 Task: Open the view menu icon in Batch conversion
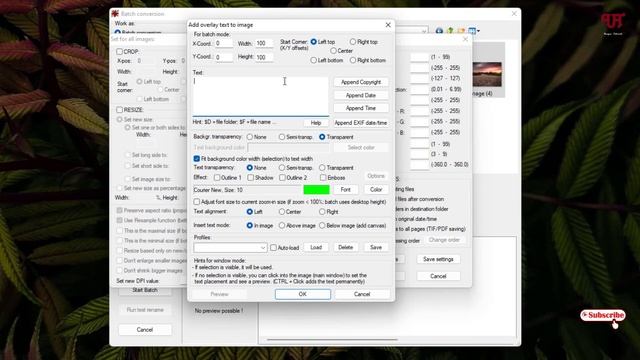[x=473, y=31]
